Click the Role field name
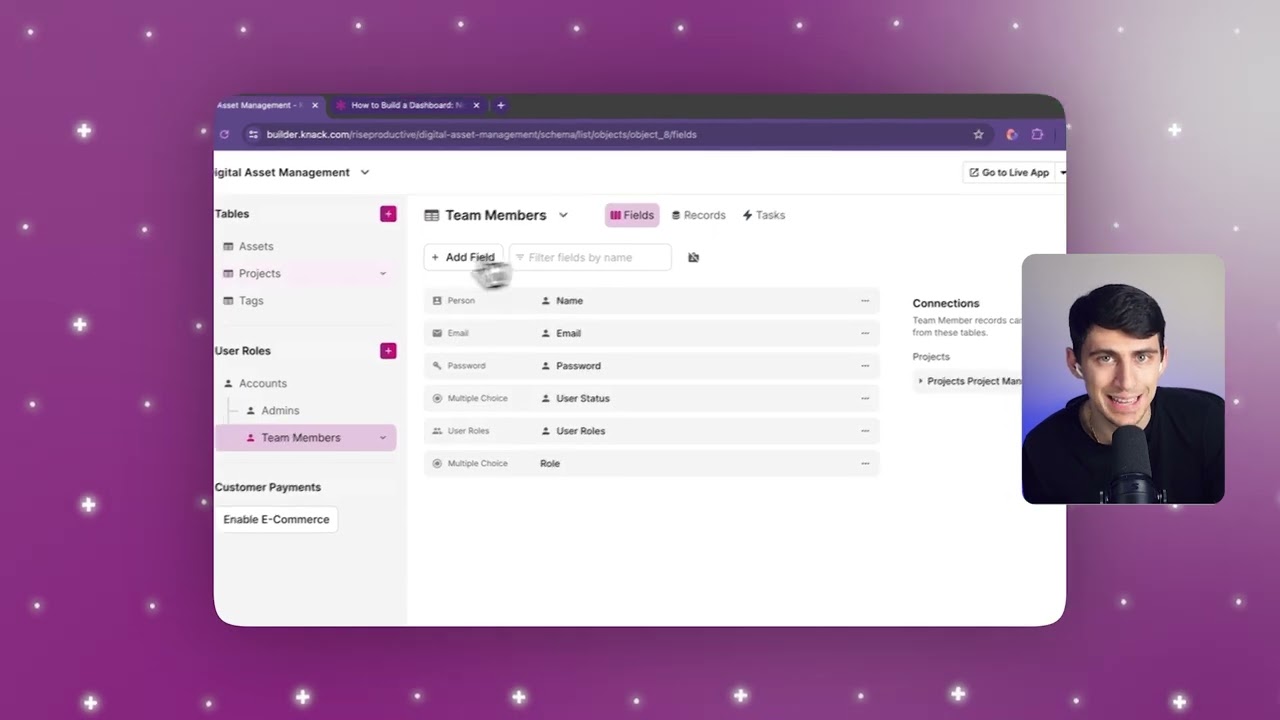The height and width of the screenshot is (720, 1280). pos(550,463)
